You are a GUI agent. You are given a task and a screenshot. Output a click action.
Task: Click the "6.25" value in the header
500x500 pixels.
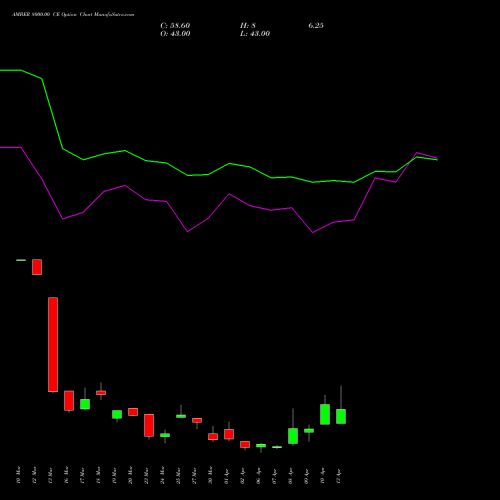tap(316, 26)
